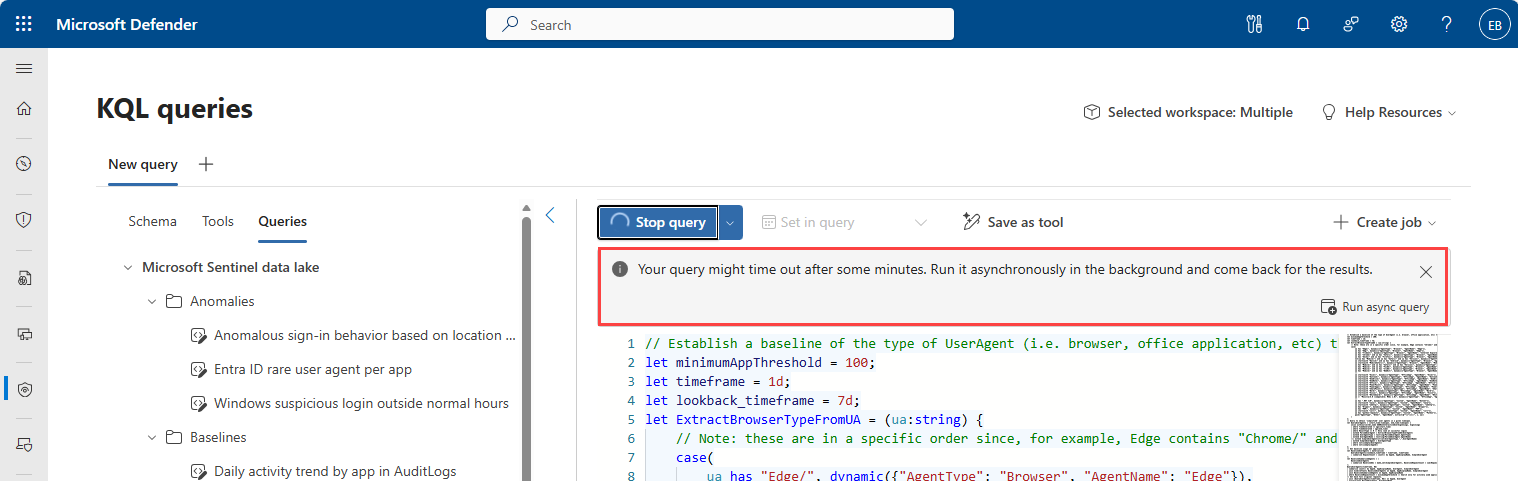The width and height of the screenshot is (1518, 481).
Task: Click the Stop query button
Action: [659, 222]
